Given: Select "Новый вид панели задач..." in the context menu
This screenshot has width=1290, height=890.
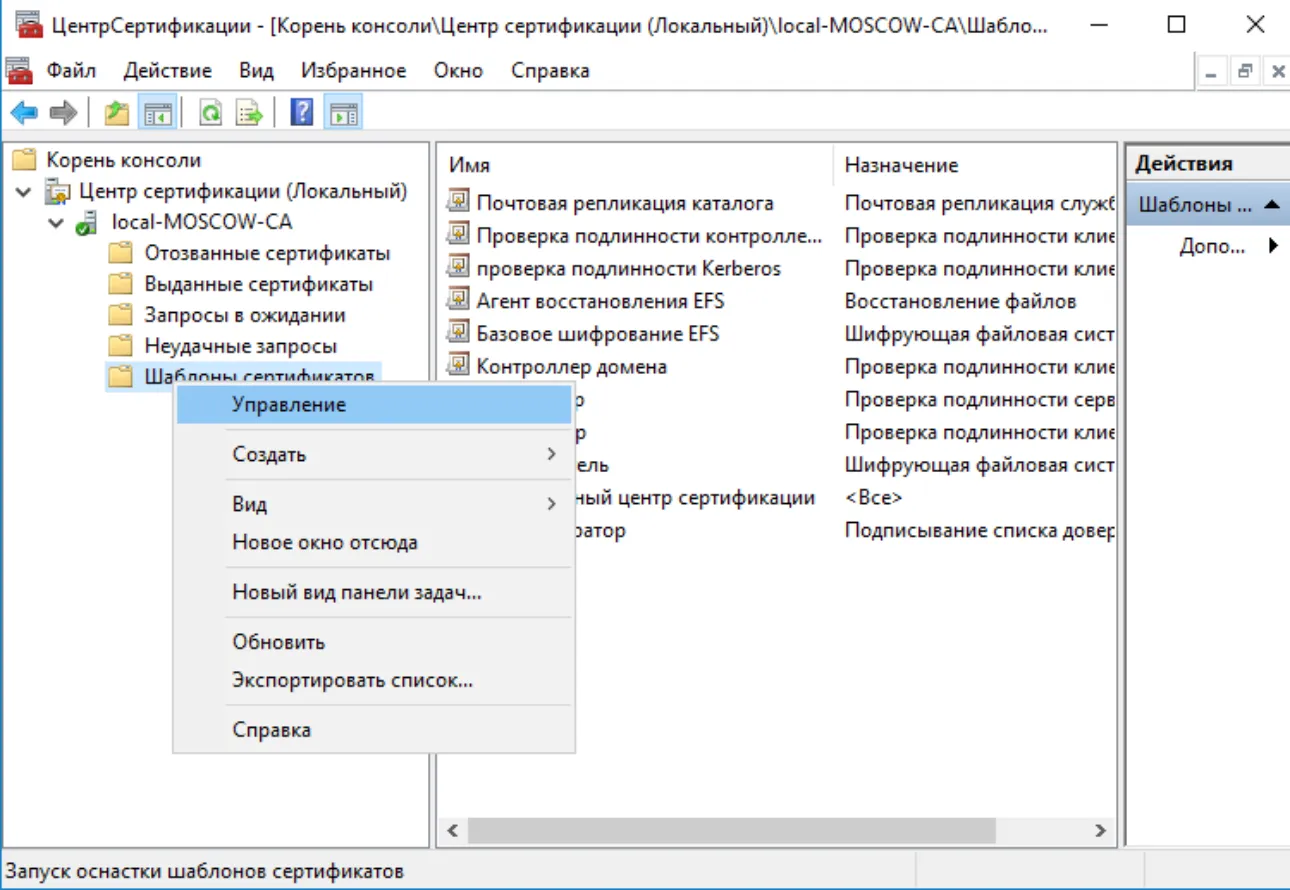Looking at the screenshot, I should (374, 592).
